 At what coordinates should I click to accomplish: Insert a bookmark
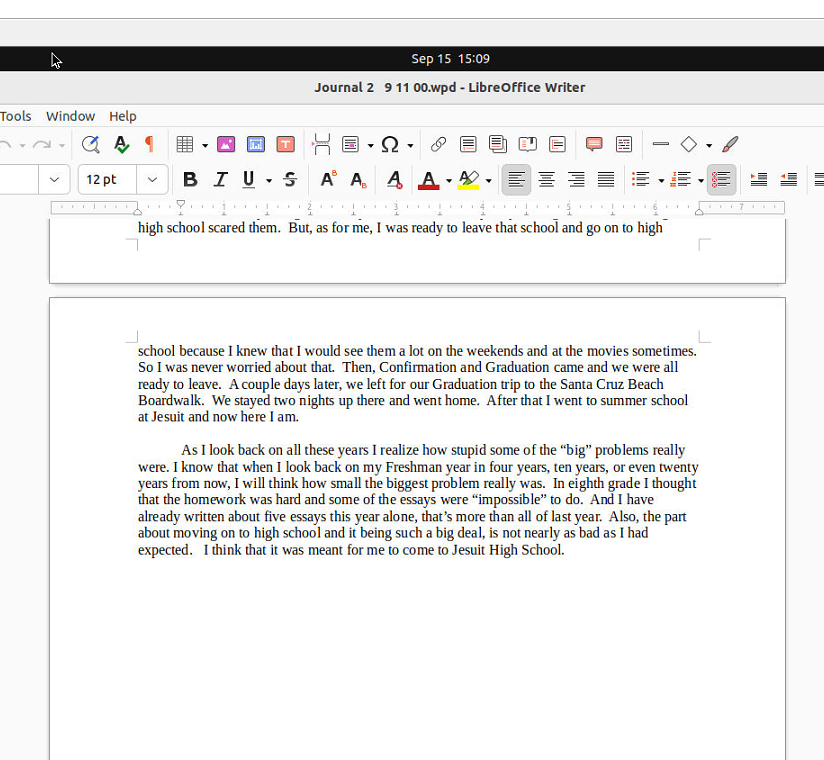coord(528,144)
